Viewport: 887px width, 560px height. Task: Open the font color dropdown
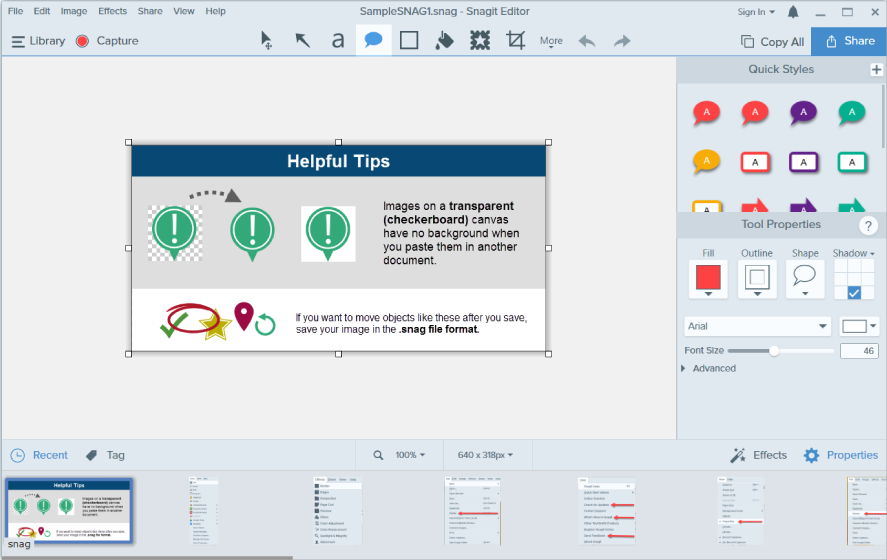(x=873, y=326)
